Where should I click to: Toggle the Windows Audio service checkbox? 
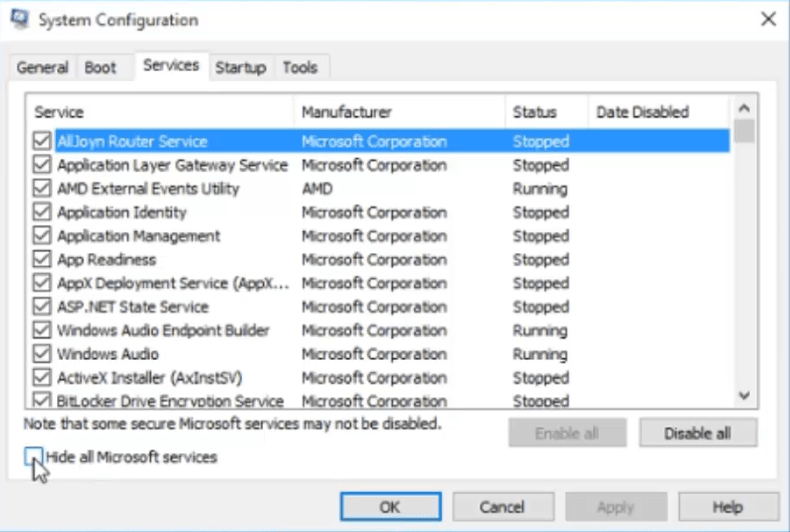pyautogui.click(x=42, y=354)
